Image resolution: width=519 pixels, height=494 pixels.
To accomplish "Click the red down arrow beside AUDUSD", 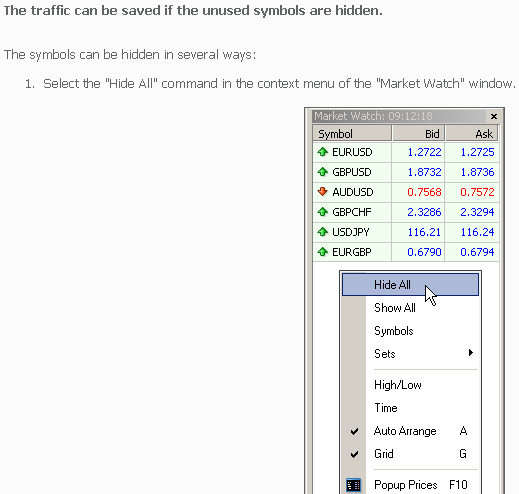I will (x=322, y=192).
